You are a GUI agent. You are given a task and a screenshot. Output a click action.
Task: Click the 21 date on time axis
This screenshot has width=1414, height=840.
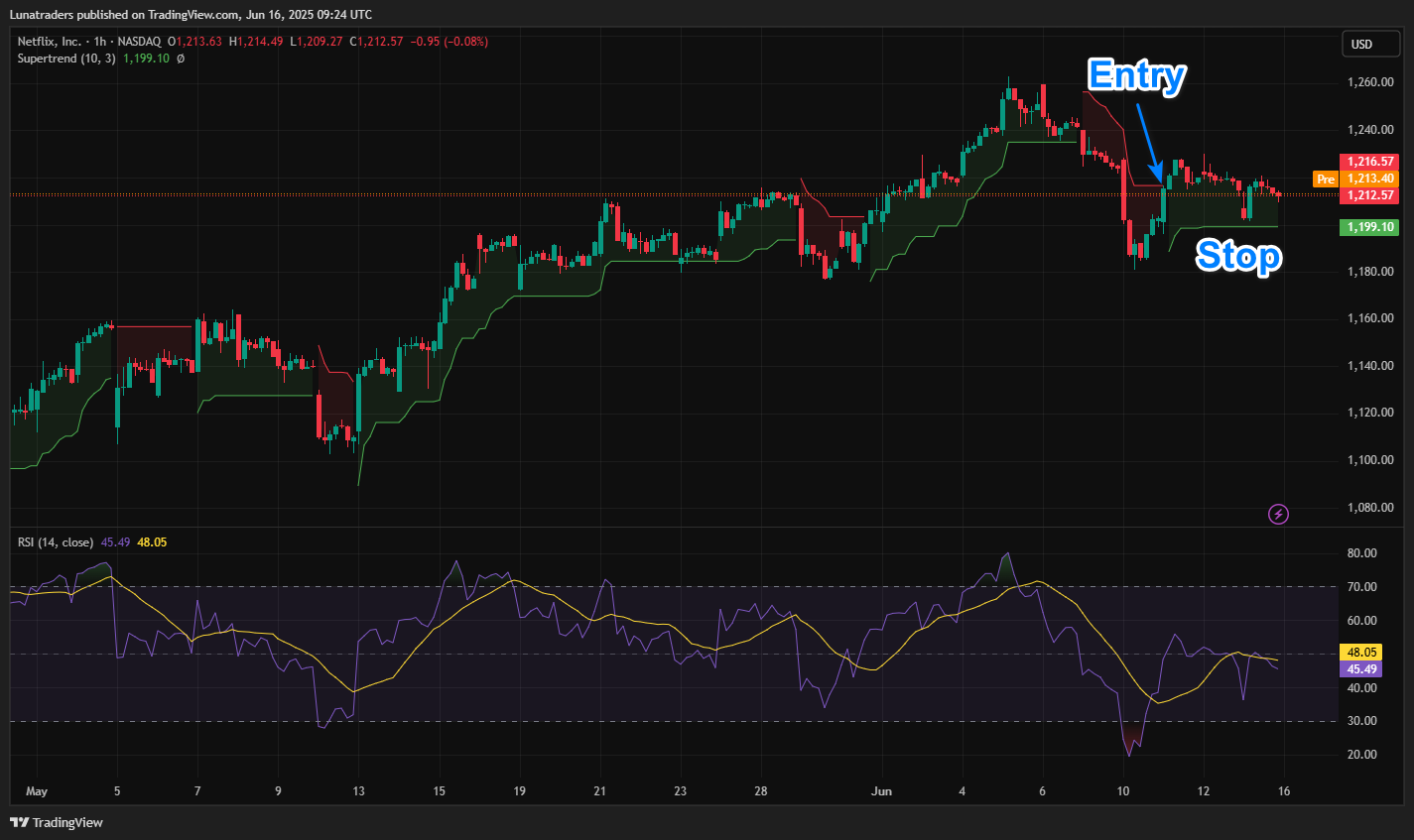point(599,791)
